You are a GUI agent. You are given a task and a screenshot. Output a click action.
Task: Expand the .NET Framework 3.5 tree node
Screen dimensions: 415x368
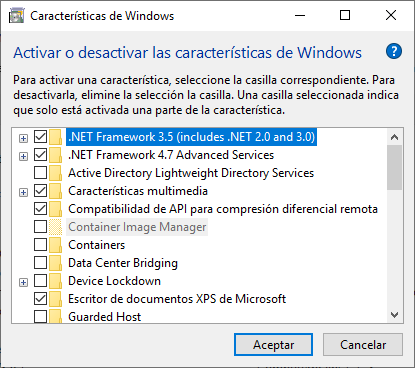23,138
